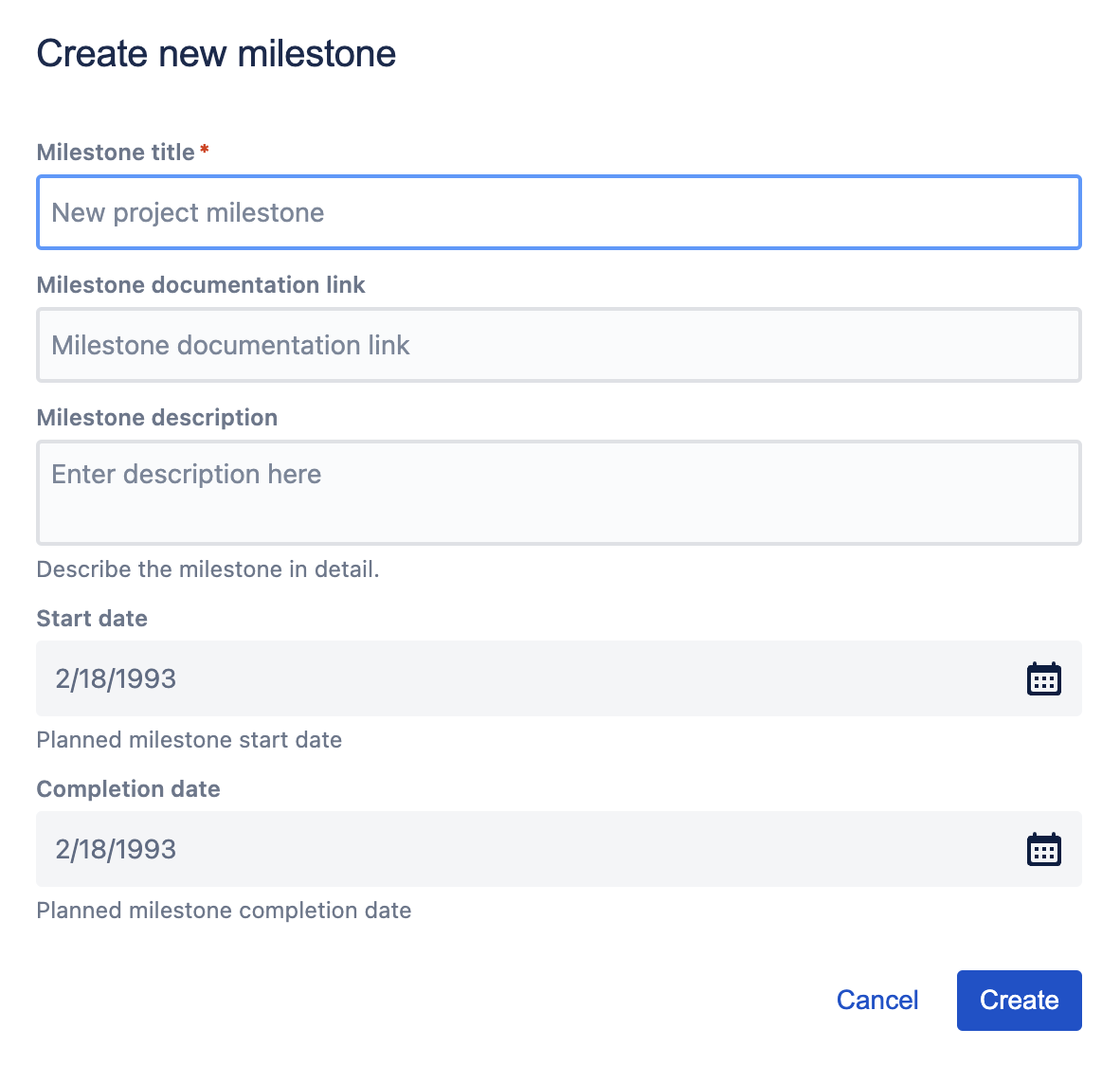Click the 'Milestone title' field label
Screen dimensions: 1120x1065
[116, 153]
